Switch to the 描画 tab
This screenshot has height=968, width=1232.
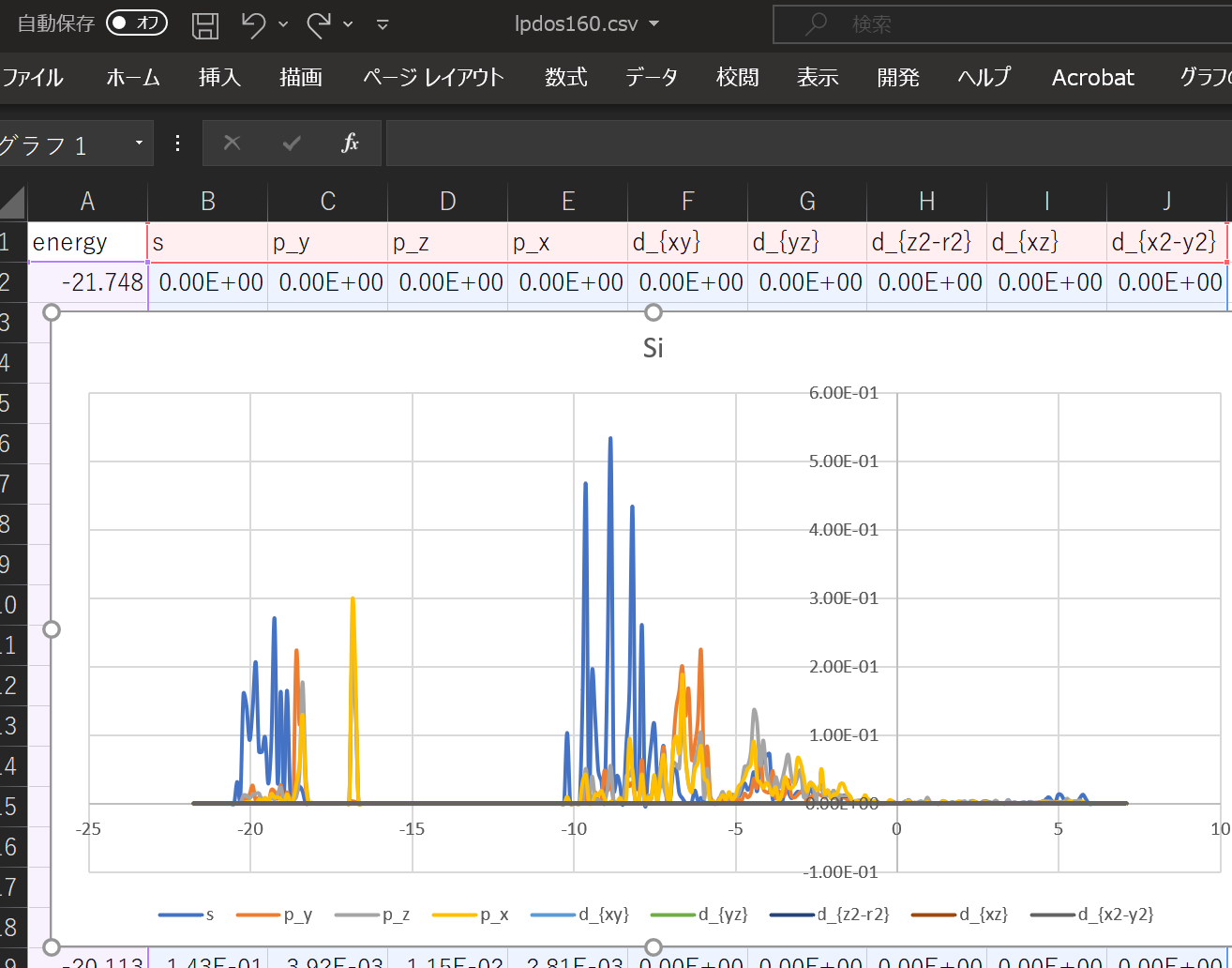pos(301,77)
